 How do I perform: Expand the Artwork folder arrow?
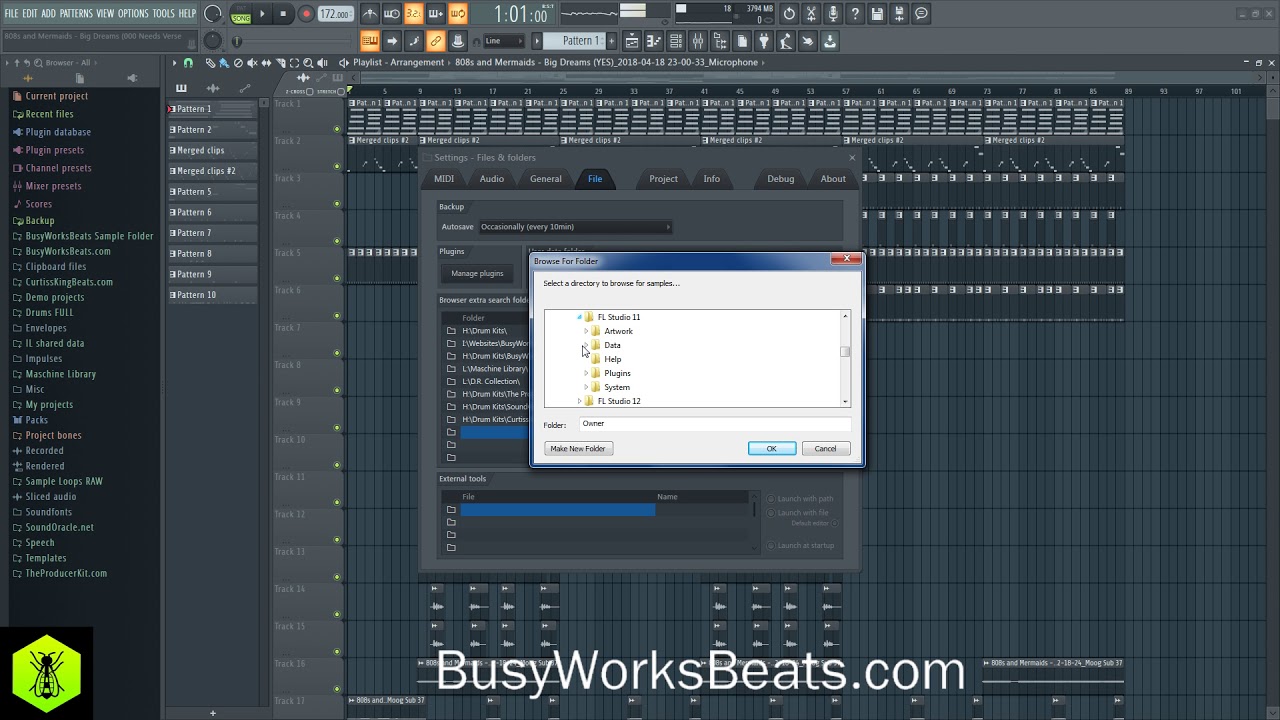pos(586,331)
